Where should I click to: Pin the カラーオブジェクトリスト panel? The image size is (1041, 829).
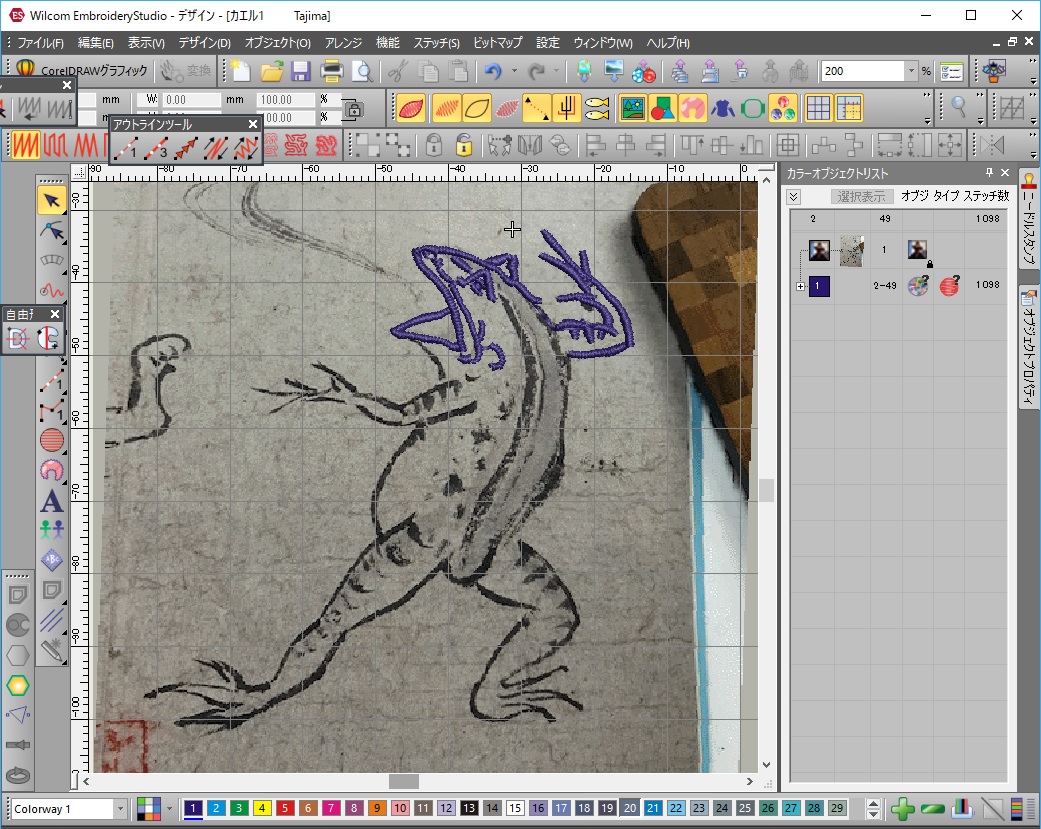tap(989, 173)
